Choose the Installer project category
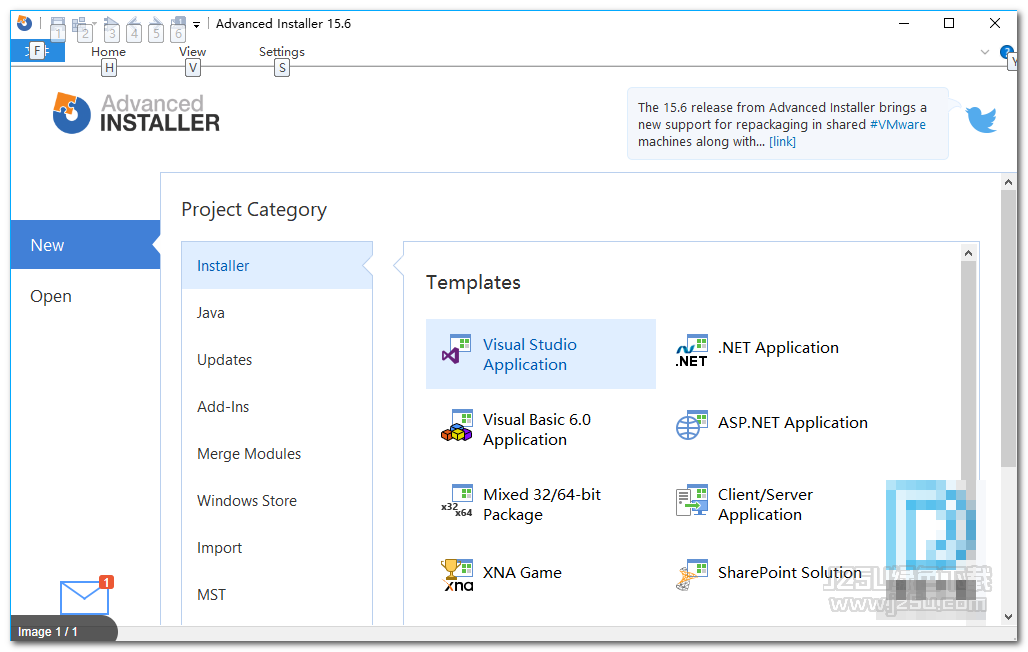This screenshot has height=652, width=1028. click(x=277, y=266)
